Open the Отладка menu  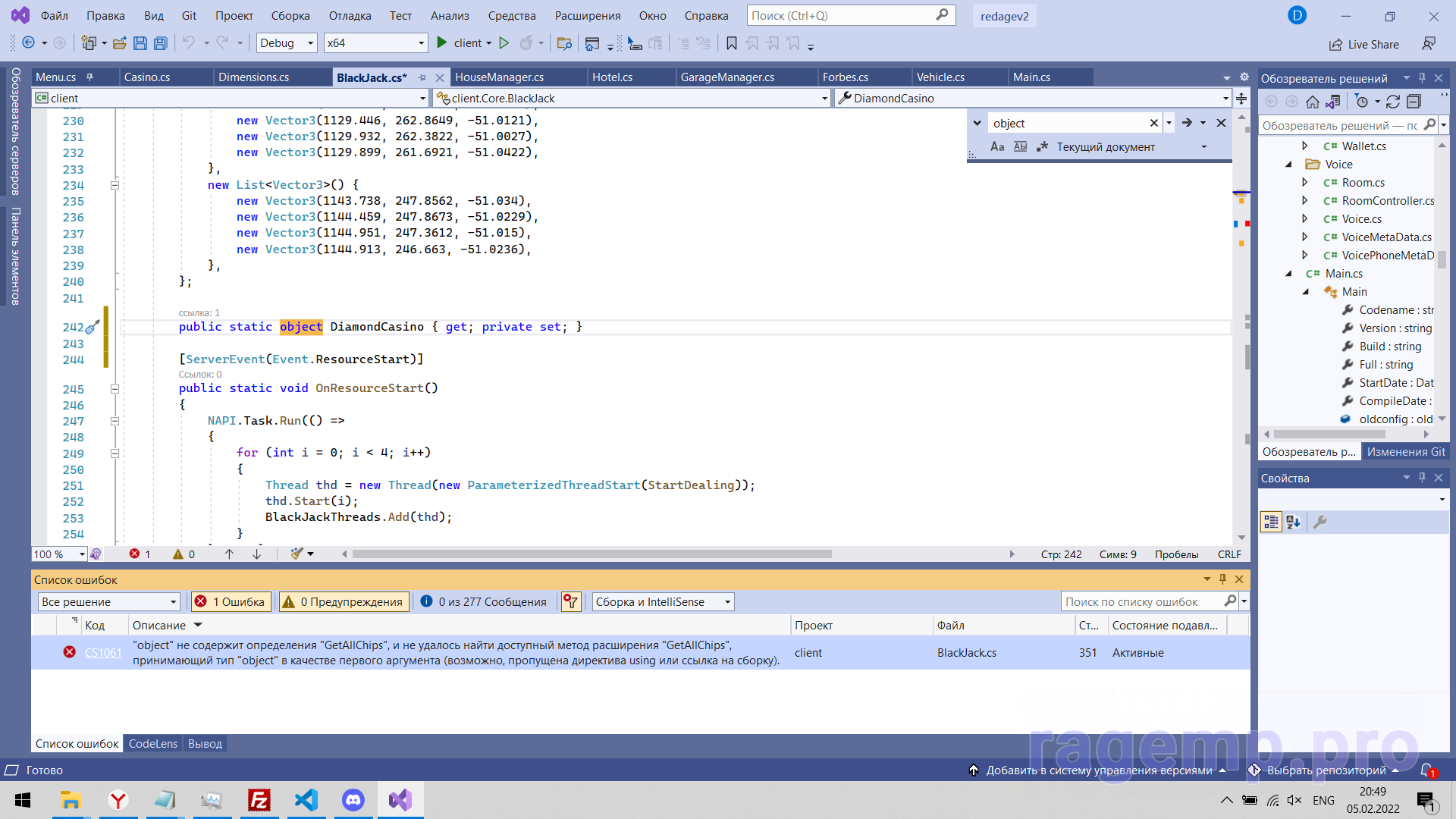click(x=350, y=16)
